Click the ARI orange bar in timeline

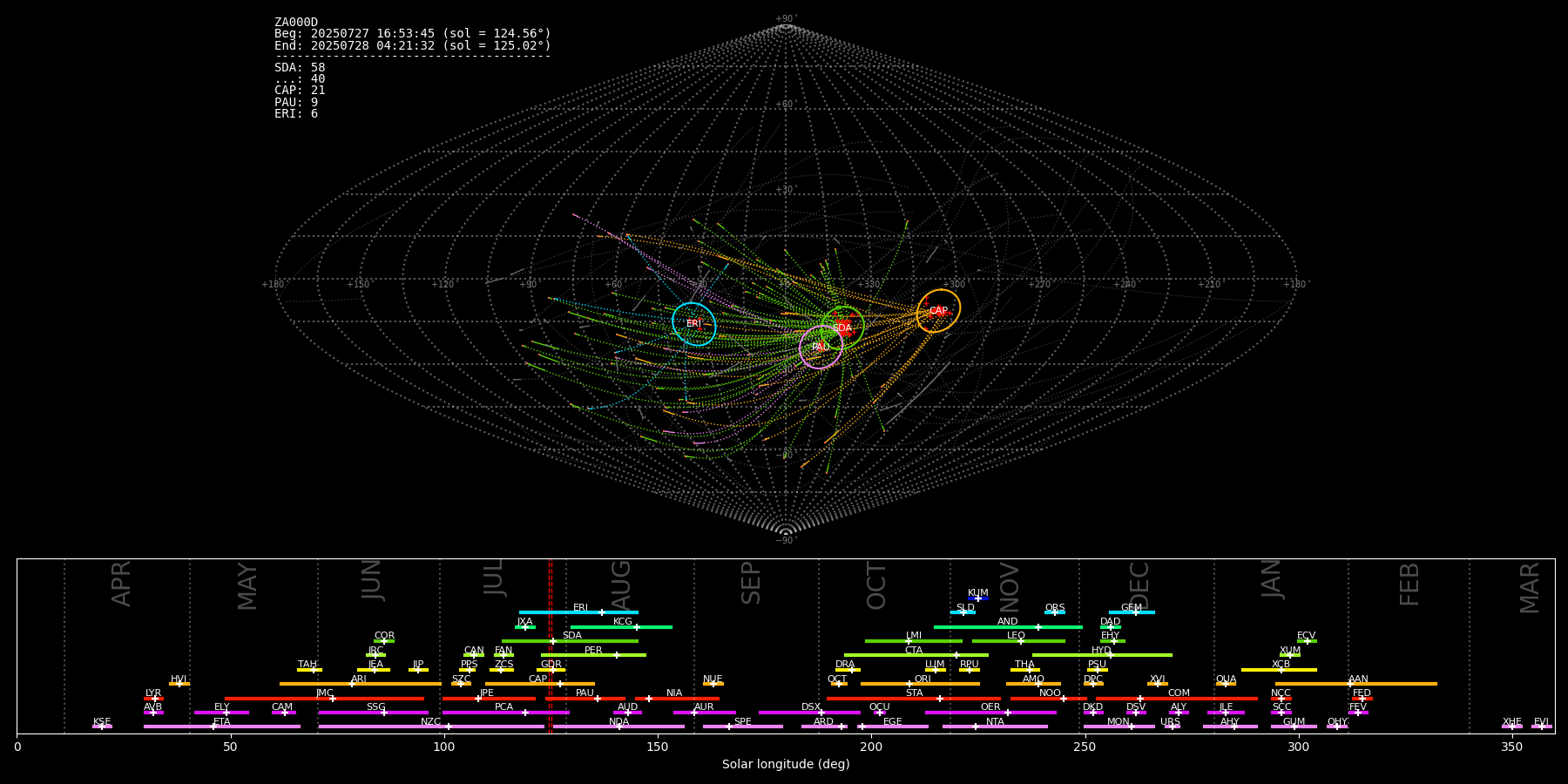[x=360, y=684]
